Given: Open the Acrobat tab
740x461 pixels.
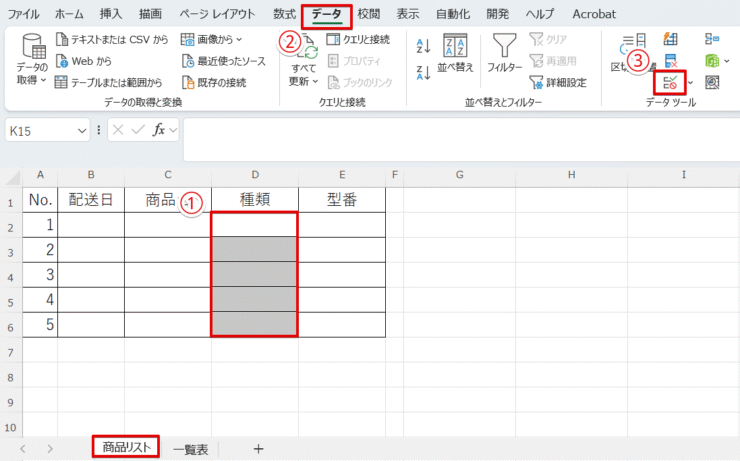Looking at the screenshot, I should click(594, 14).
